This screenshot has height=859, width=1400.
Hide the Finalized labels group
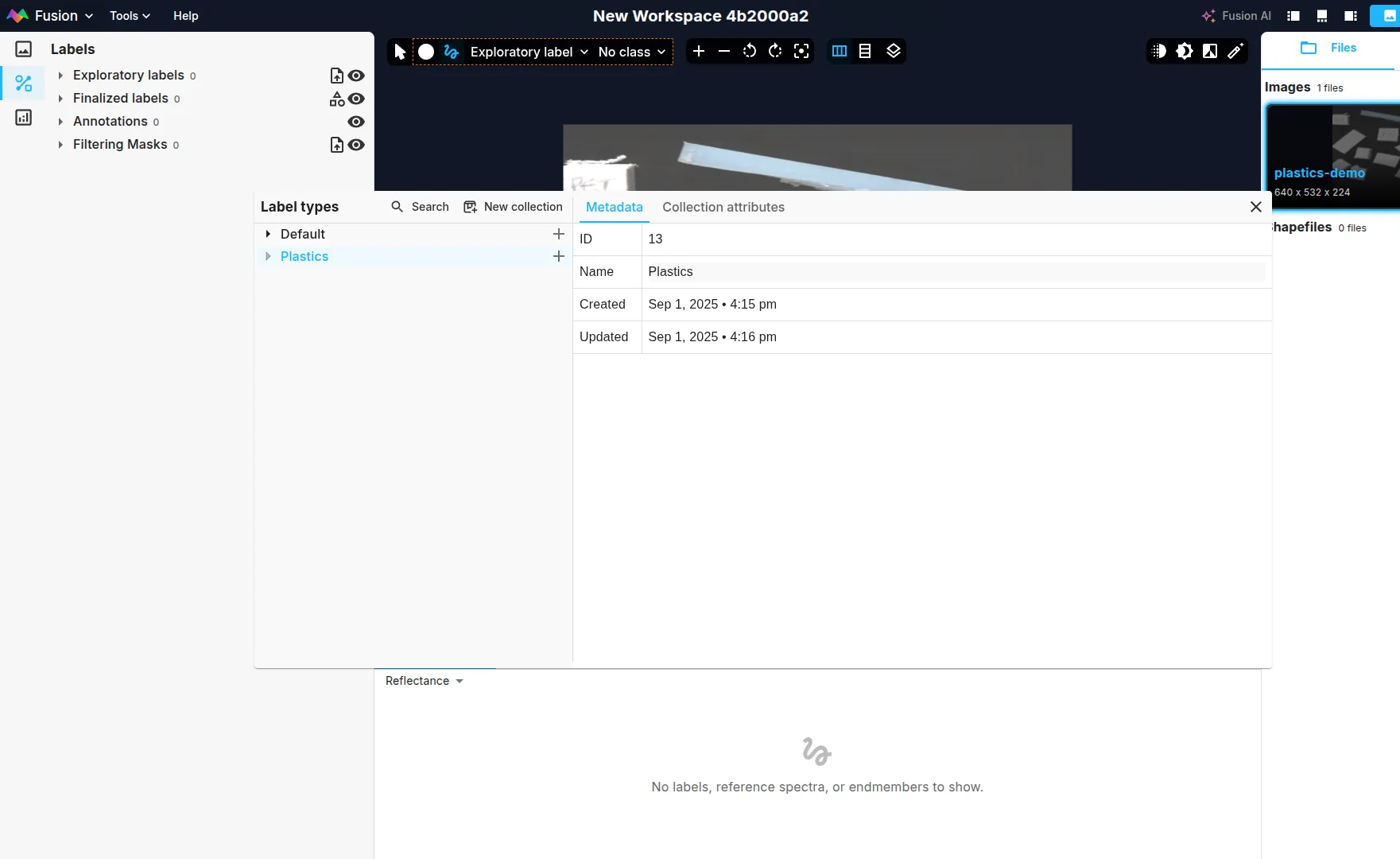click(x=357, y=99)
